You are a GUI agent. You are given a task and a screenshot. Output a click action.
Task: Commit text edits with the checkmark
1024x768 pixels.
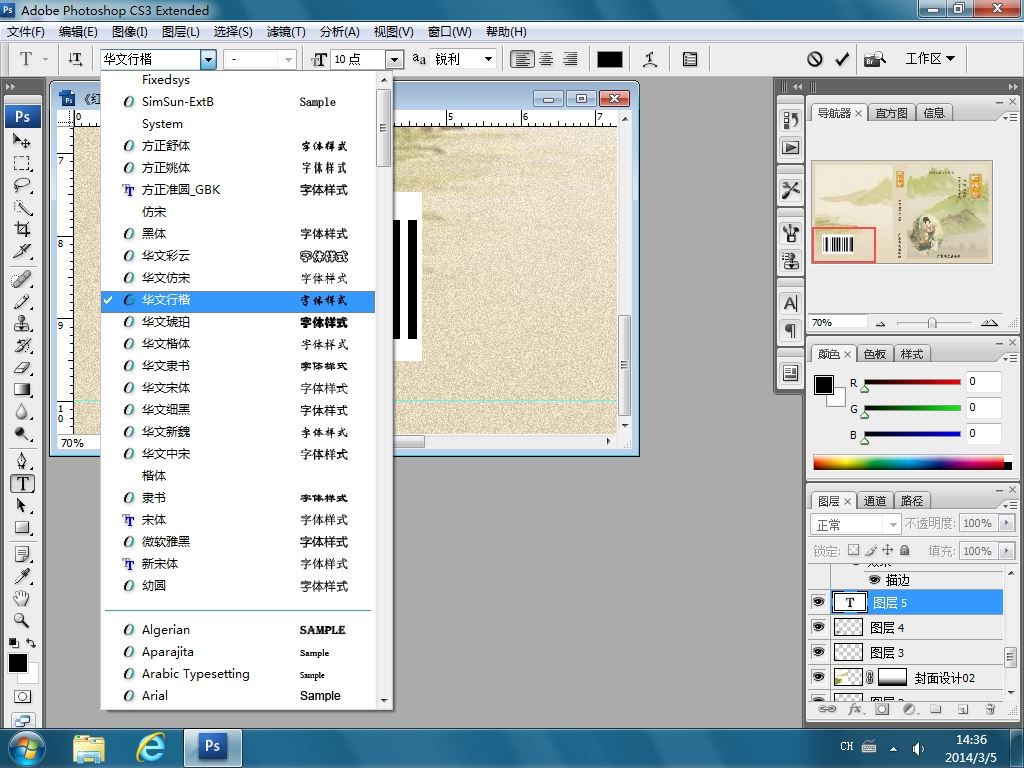(x=842, y=59)
